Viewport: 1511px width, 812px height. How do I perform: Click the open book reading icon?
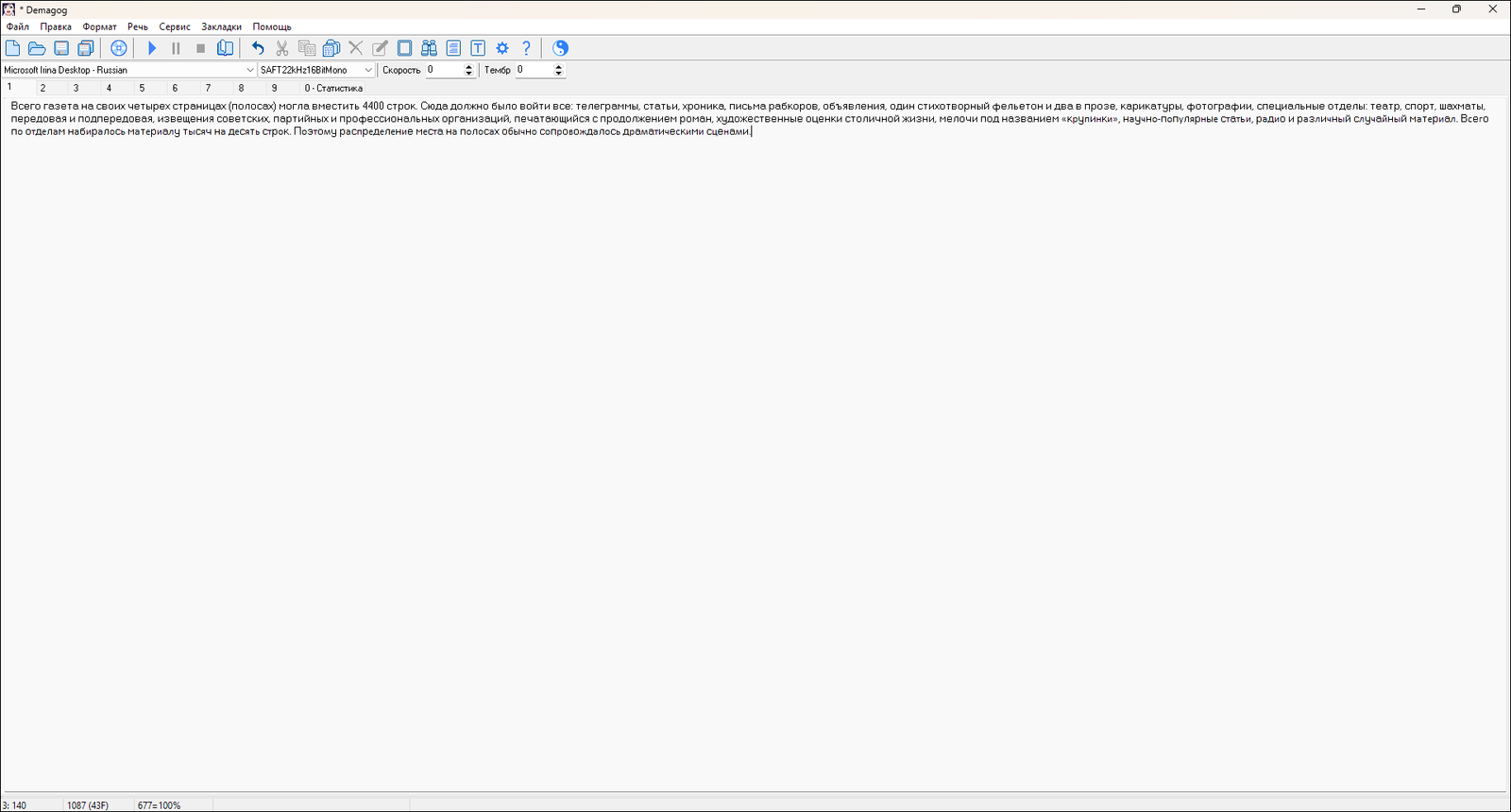pos(225,48)
